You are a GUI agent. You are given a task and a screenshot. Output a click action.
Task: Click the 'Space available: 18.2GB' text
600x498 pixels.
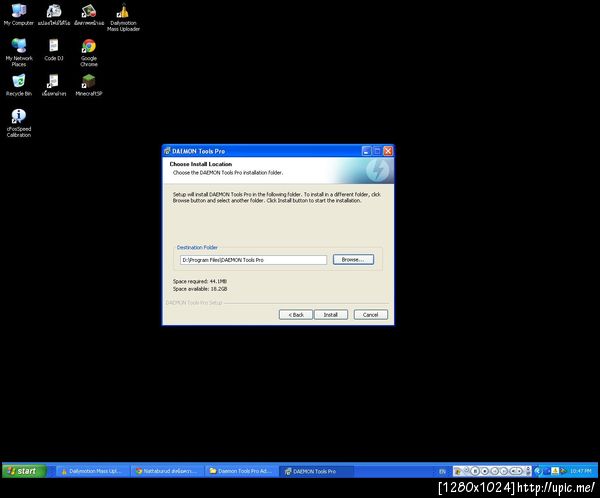click(200, 289)
